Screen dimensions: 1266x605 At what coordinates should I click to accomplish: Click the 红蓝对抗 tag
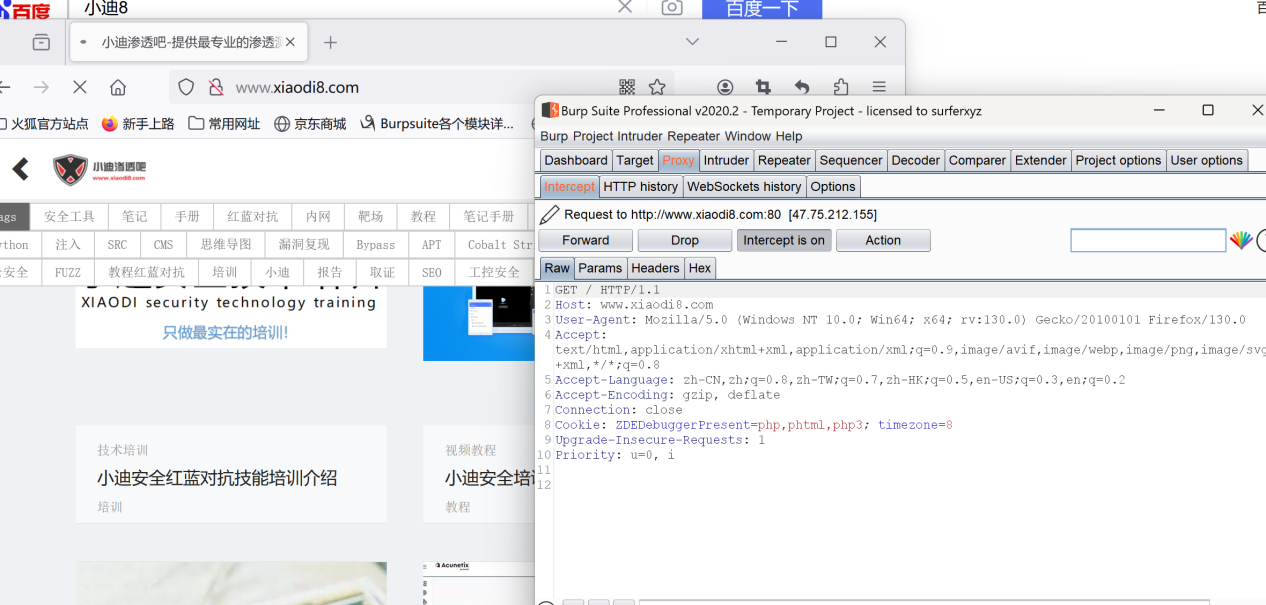(253, 217)
